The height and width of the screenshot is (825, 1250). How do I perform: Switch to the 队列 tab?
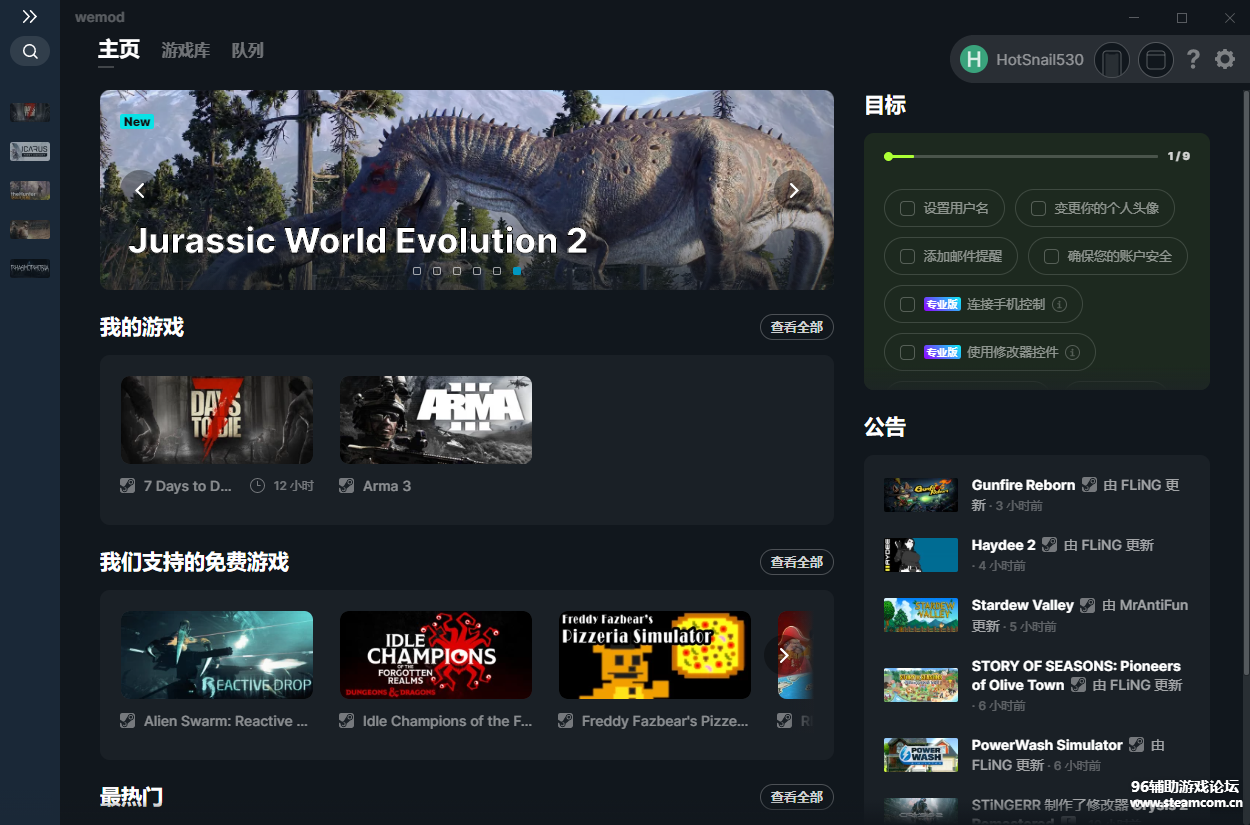pyautogui.click(x=247, y=51)
